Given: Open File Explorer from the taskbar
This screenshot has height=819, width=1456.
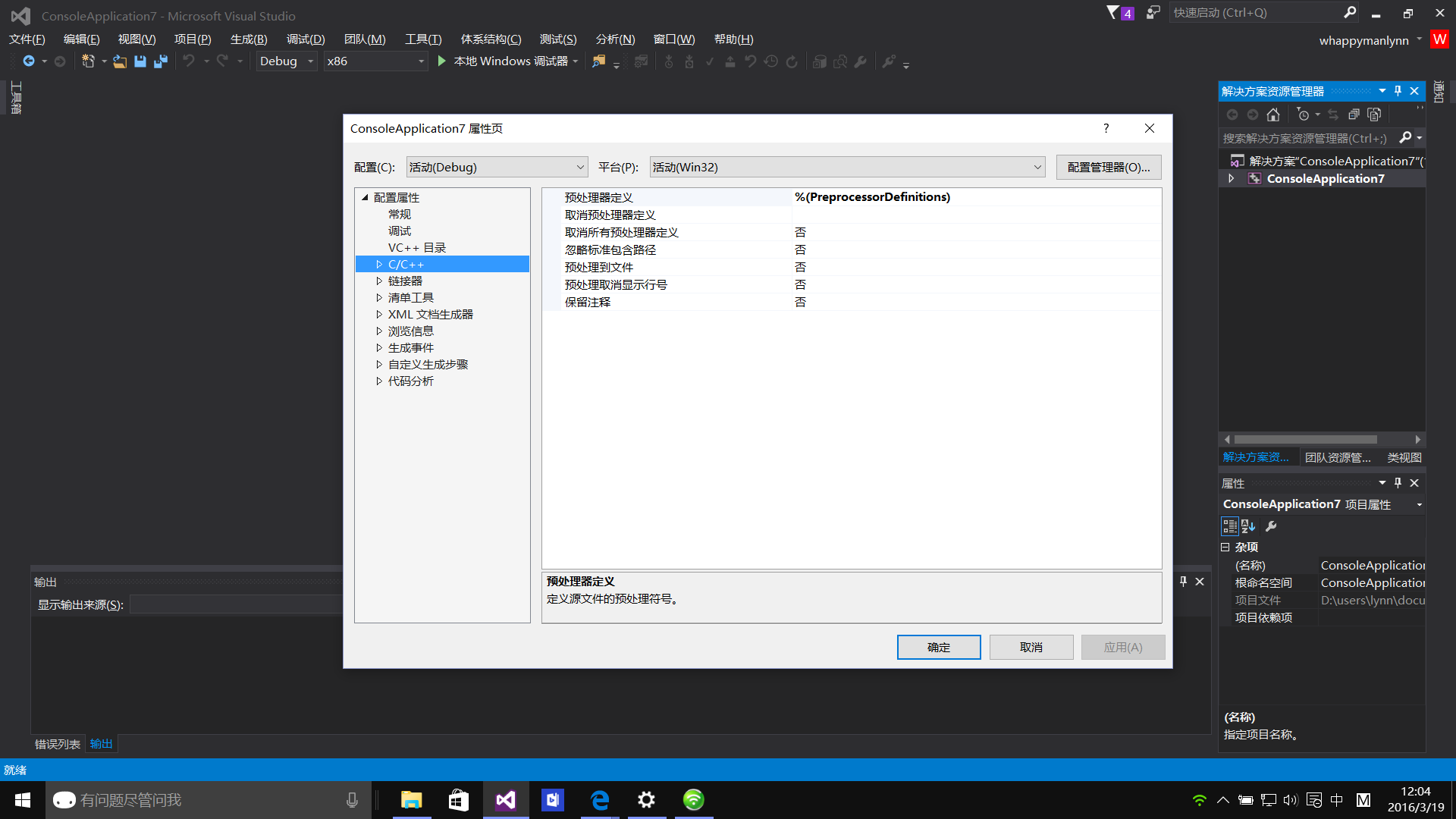Looking at the screenshot, I should click(x=412, y=800).
